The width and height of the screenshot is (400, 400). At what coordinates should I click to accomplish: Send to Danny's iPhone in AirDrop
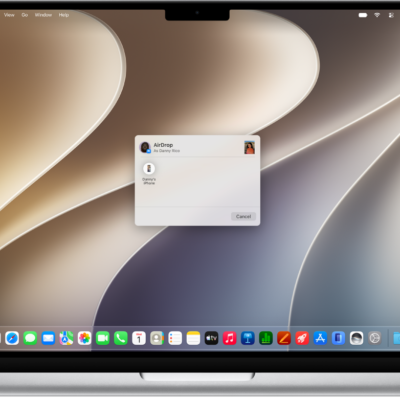point(149,173)
